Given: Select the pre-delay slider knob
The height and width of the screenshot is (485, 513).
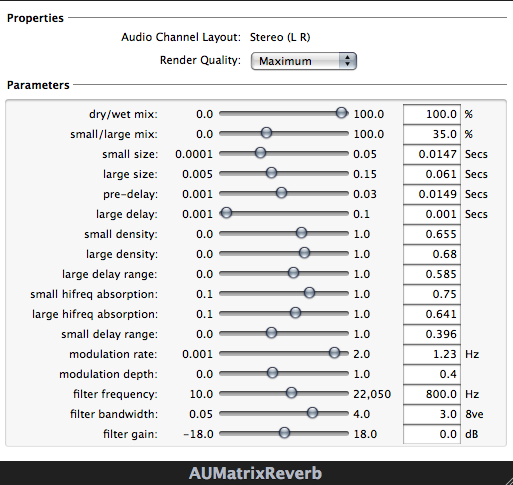Looking at the screenshot, I should [x=282, y=193].
